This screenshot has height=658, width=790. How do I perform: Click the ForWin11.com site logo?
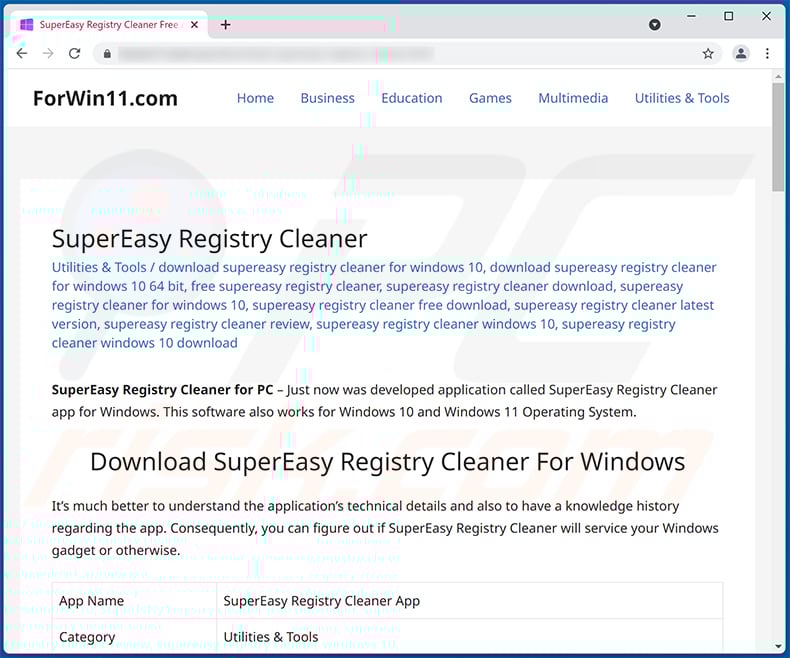pos(105,98)
